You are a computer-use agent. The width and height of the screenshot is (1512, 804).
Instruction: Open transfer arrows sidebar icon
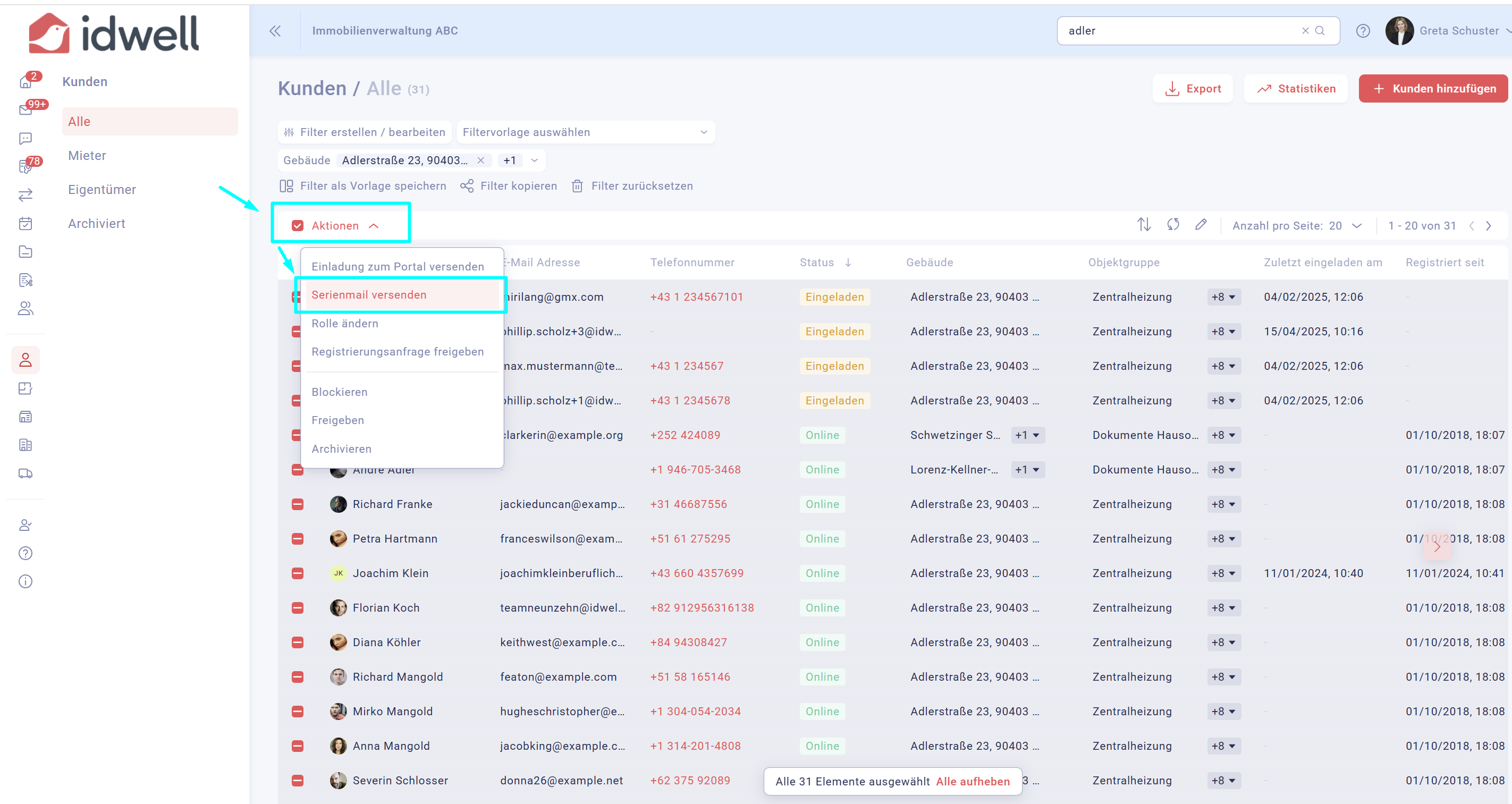click(x=26, y=195)
